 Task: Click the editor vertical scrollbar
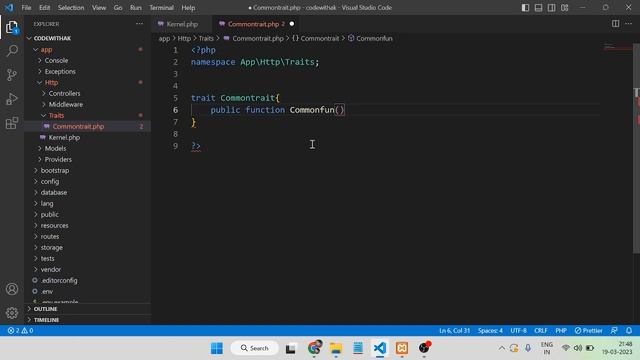[x=636, y=149]
